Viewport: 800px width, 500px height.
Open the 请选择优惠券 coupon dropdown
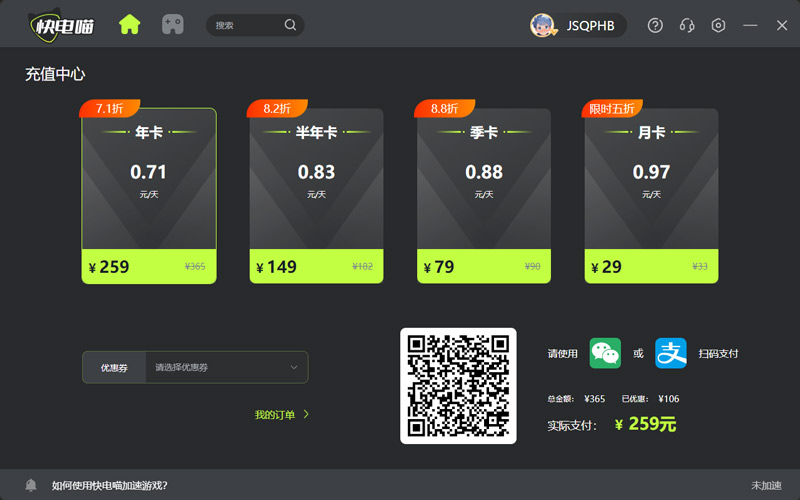pos(227,367)
